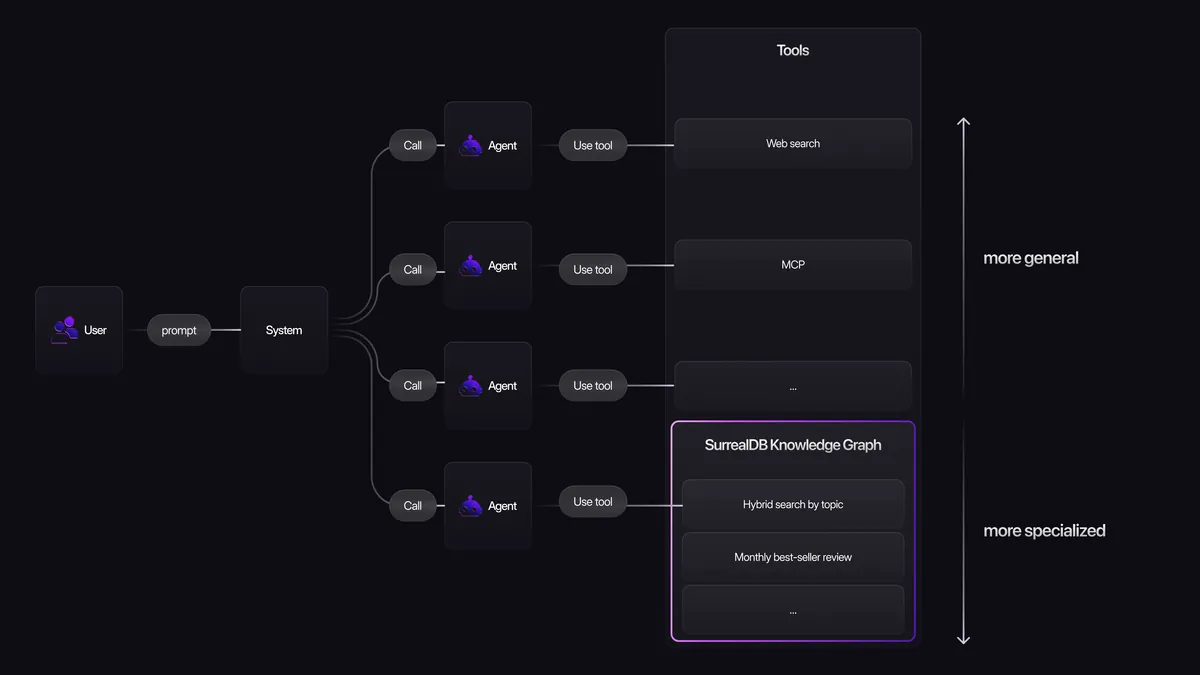Screen dimensions: 1200x675
Task: Click the down arrowhead below "more specialized"
Action: click(x=963, y=639)
